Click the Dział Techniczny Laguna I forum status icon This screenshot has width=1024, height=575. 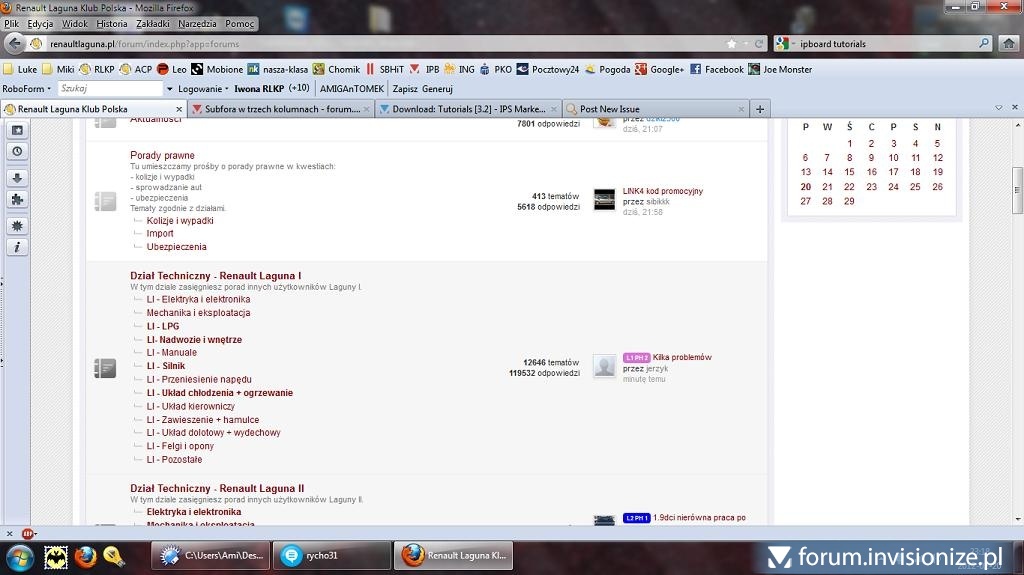tap(105, 368)
